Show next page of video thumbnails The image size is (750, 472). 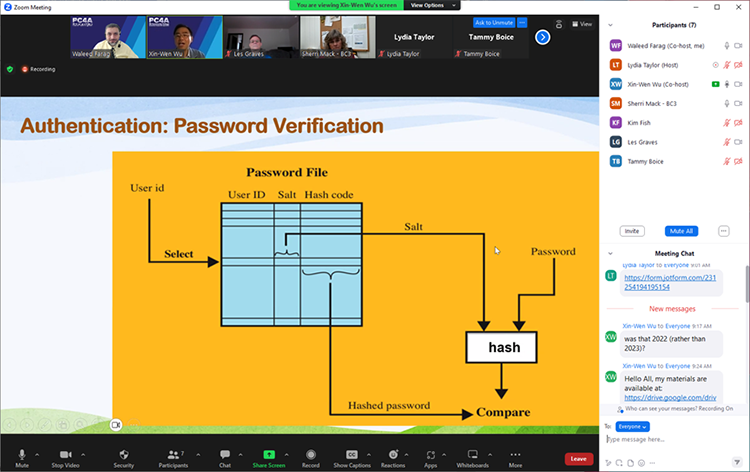pos(542,37)
